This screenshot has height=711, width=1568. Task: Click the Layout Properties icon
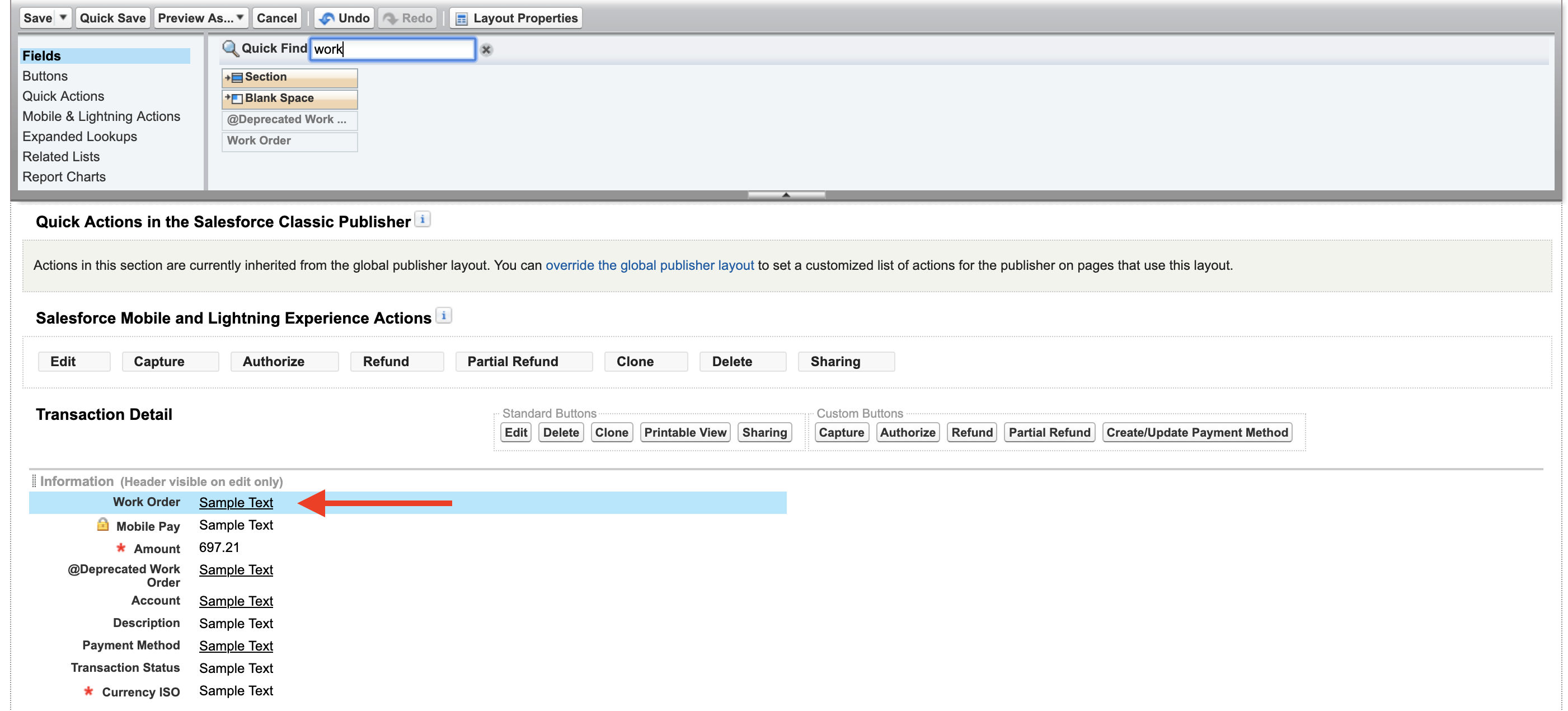462,19
